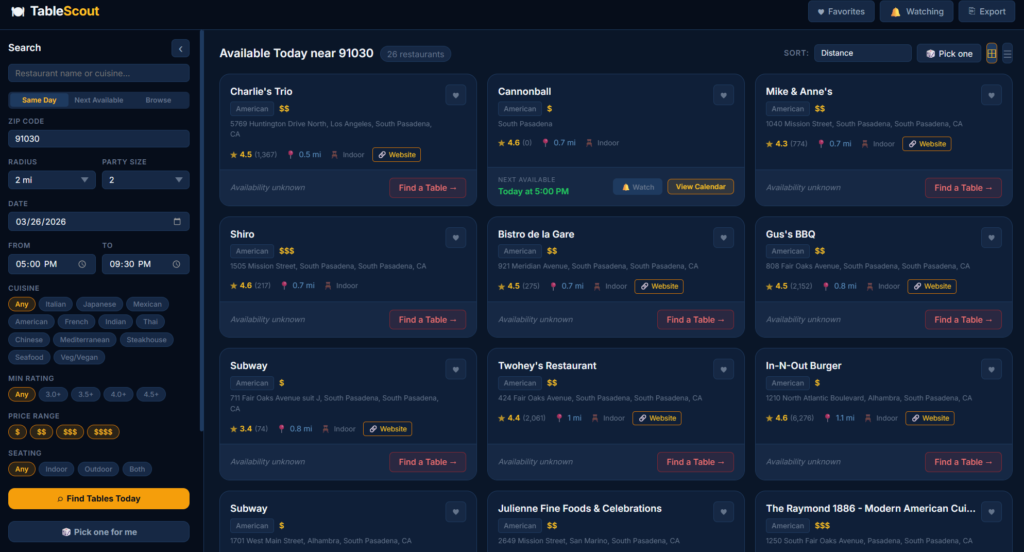Open the Radius dropdown
1024x552 pixels.
tap(52, 180)
